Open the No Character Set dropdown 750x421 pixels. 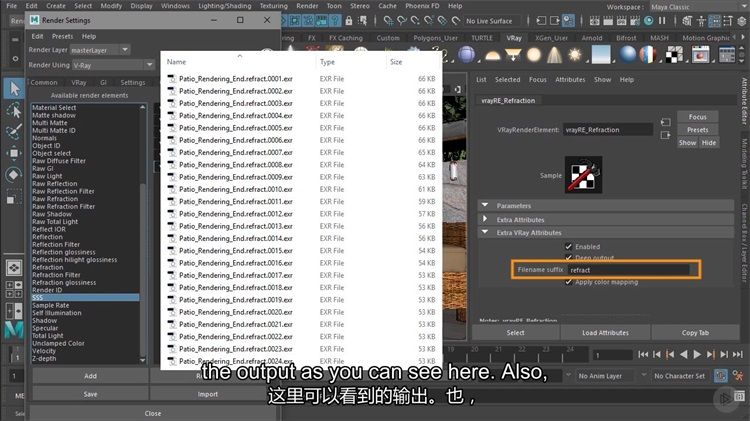(x=679, y=376)
